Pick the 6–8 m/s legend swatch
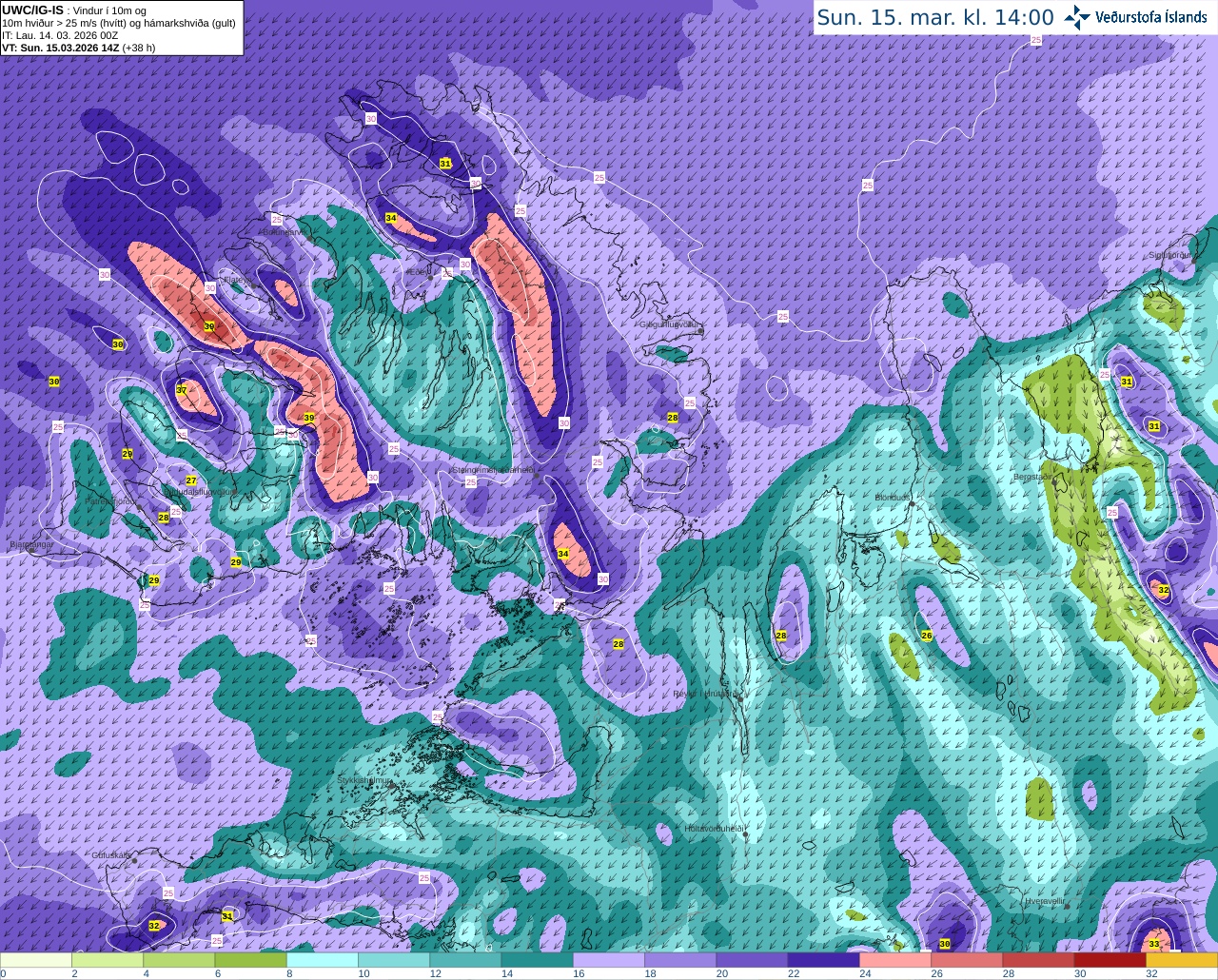The image size is (1218, 980). point(251,960)
